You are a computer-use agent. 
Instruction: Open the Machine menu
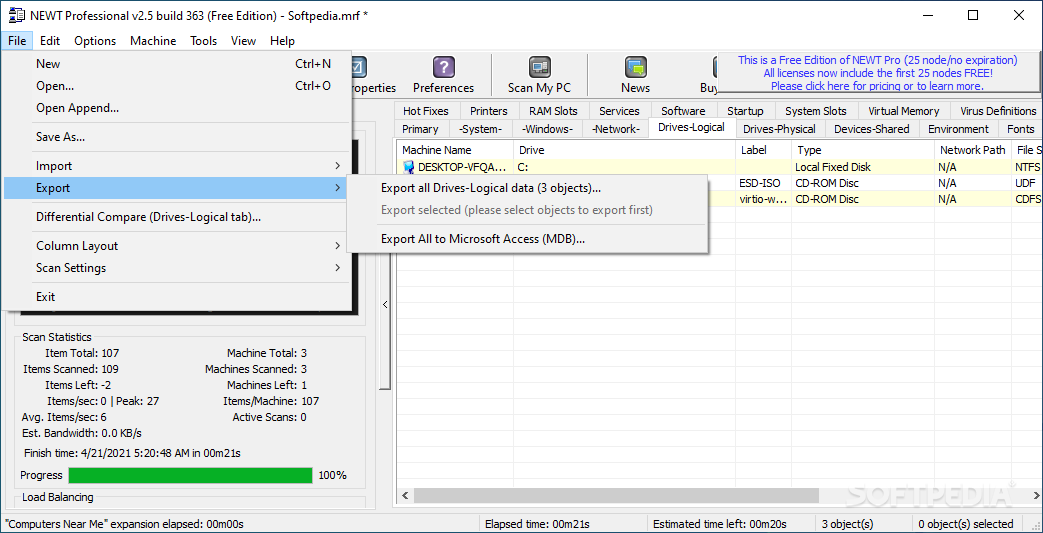click(153, 41)
